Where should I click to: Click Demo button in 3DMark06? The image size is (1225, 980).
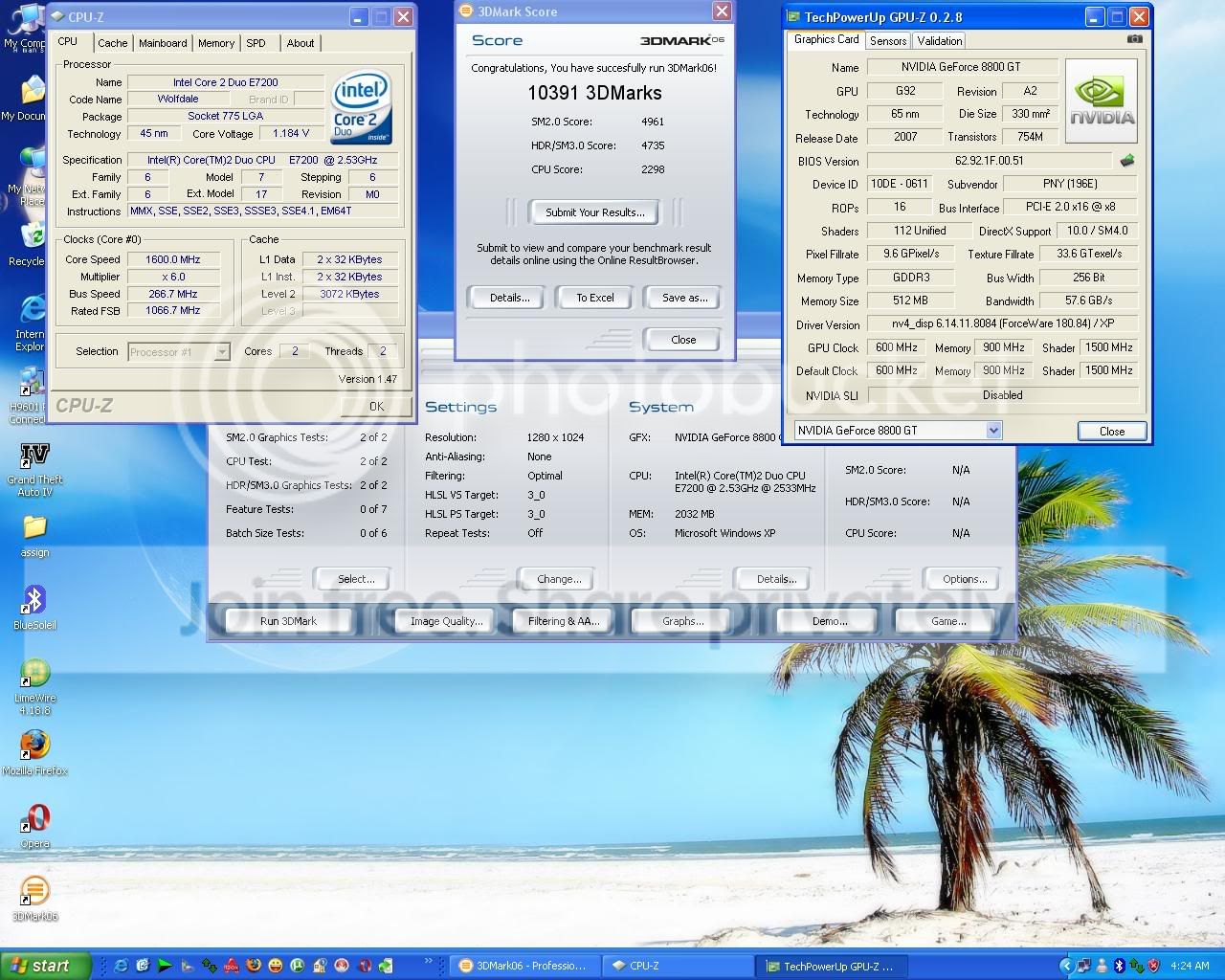(x=829, y=621)
